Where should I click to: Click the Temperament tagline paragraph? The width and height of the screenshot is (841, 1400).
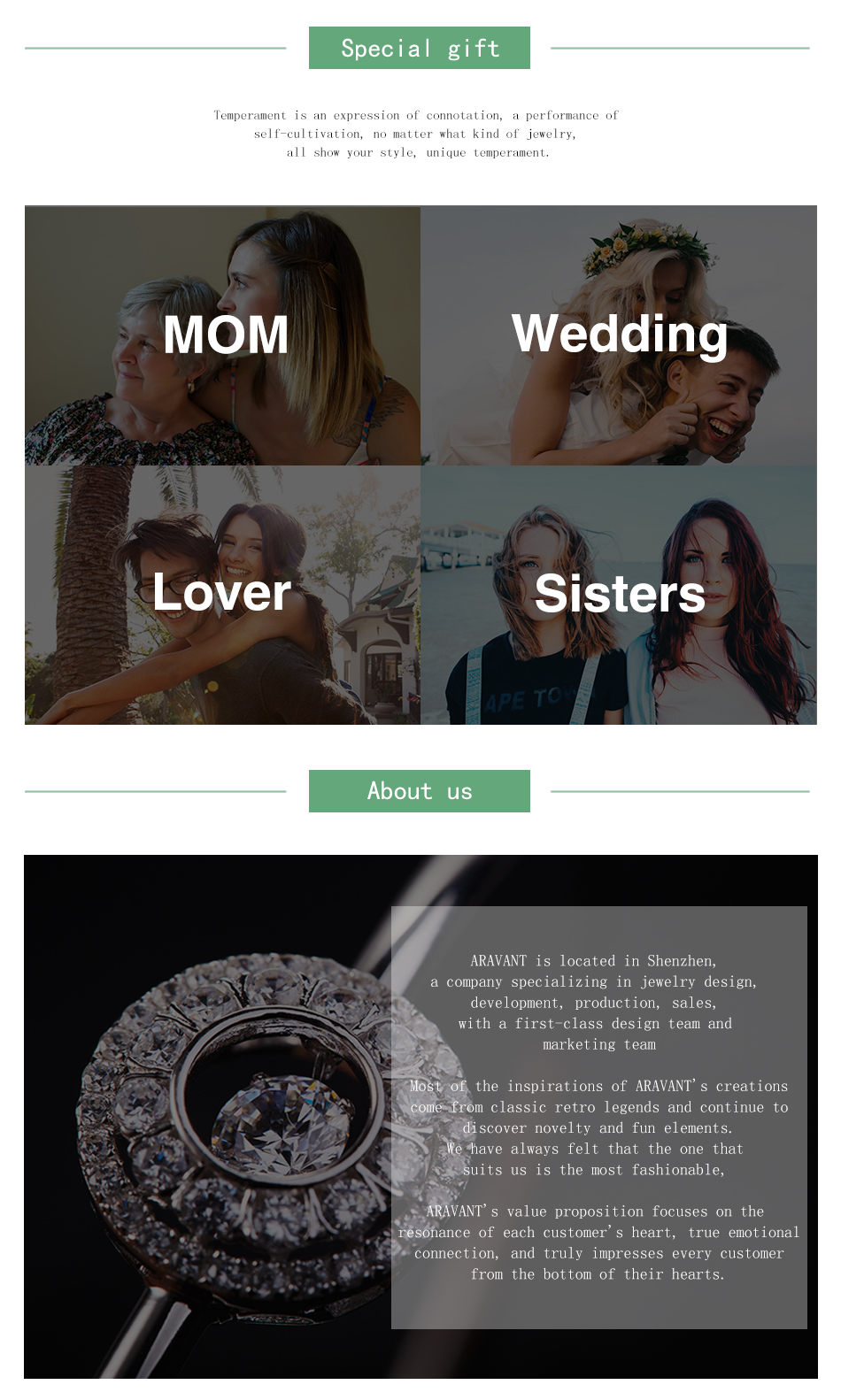416,134
